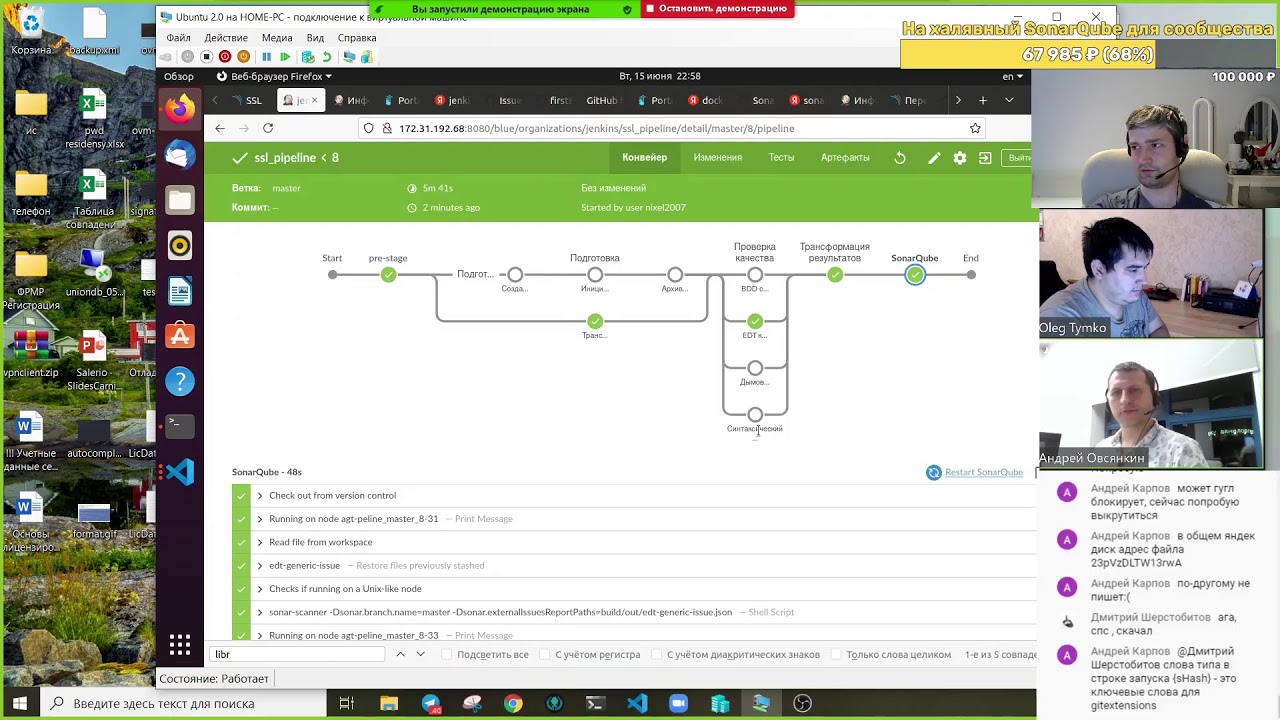
Task: Go back in Firefox
Action: click(x=220, y=128)
